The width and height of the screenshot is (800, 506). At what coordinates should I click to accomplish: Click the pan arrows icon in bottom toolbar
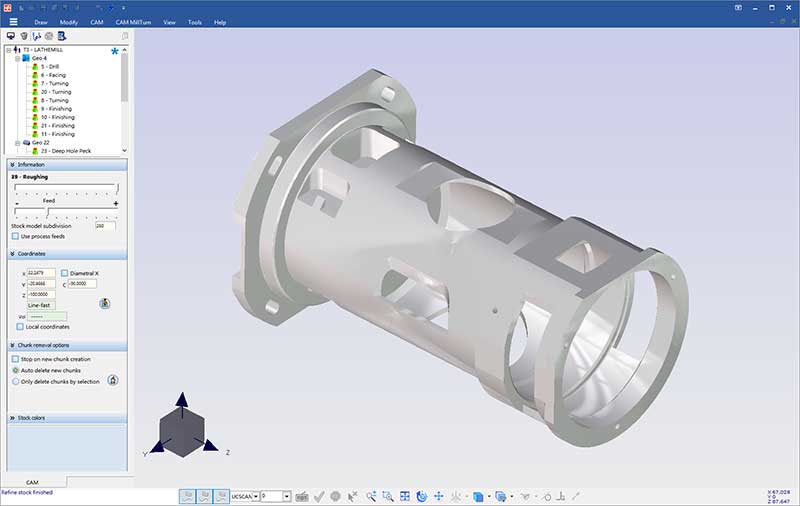pos(438,496)
